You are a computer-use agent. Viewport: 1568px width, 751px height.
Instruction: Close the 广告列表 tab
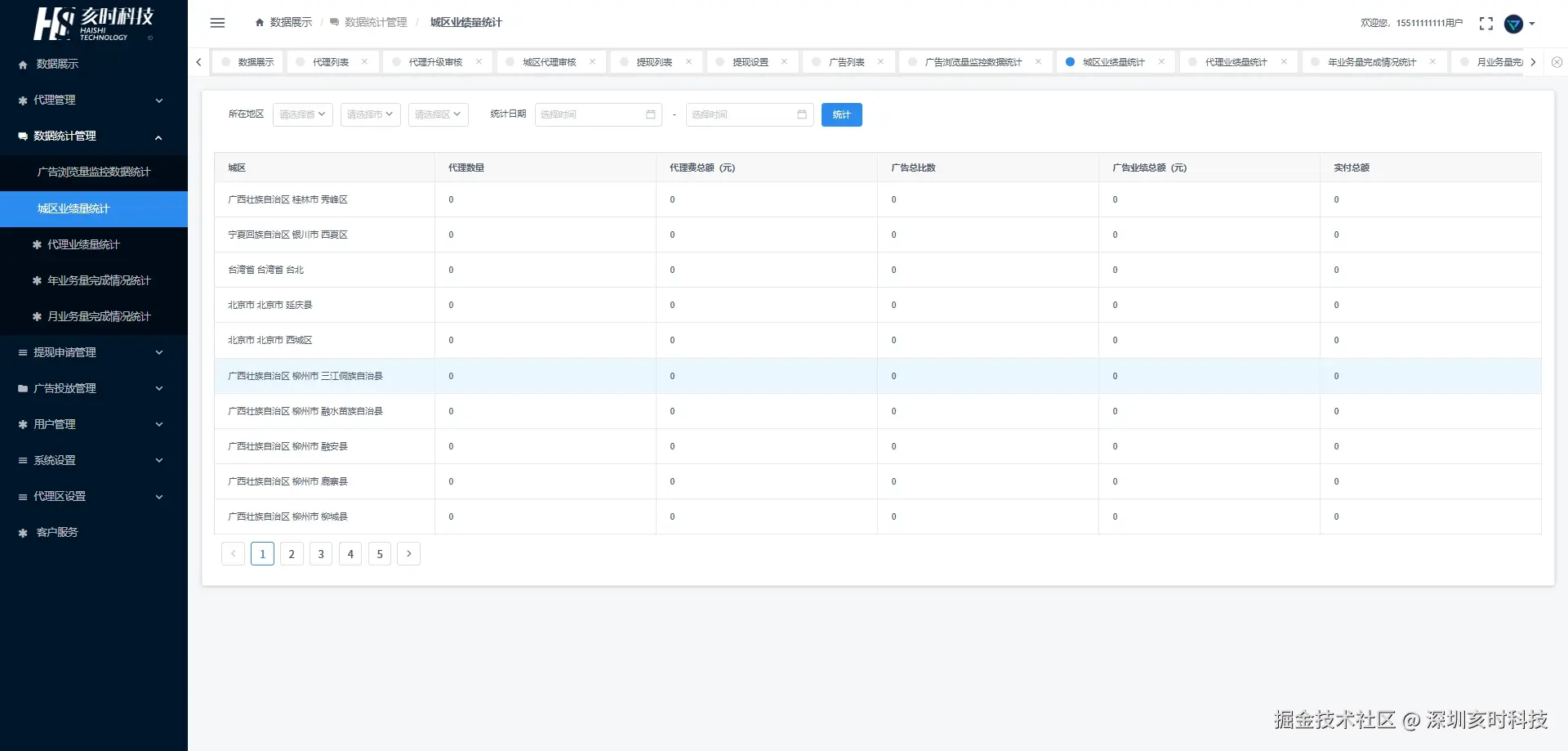coord(880,62)
